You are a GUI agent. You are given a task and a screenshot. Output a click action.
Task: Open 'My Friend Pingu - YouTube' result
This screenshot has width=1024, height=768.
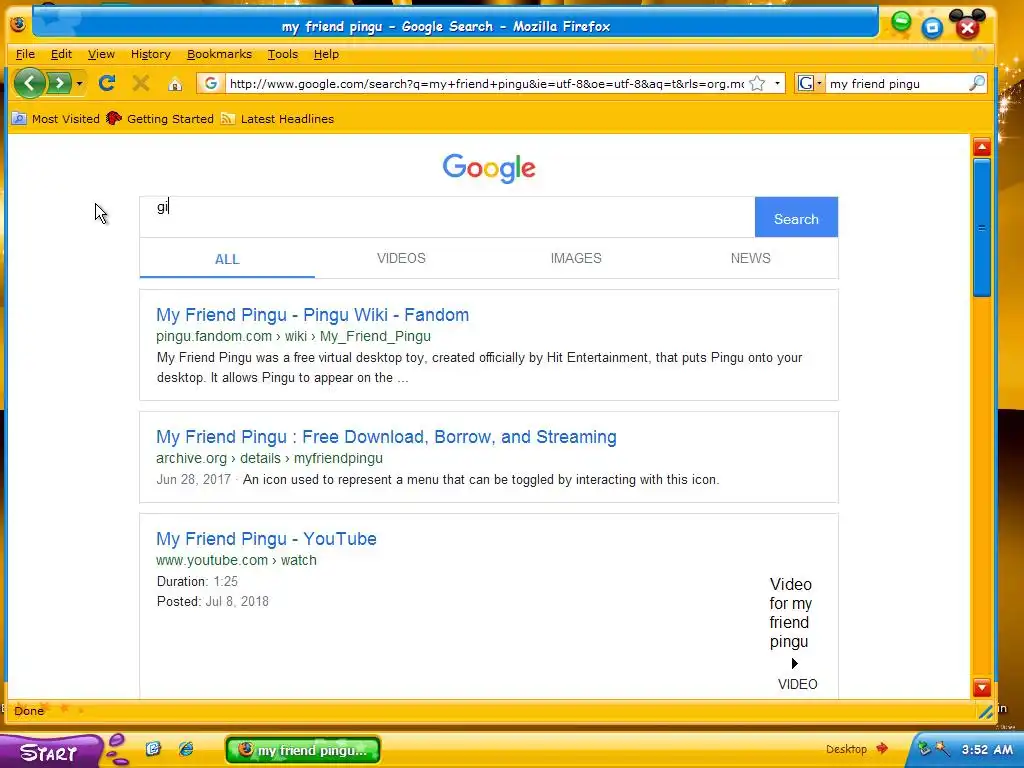click(266, 539)
